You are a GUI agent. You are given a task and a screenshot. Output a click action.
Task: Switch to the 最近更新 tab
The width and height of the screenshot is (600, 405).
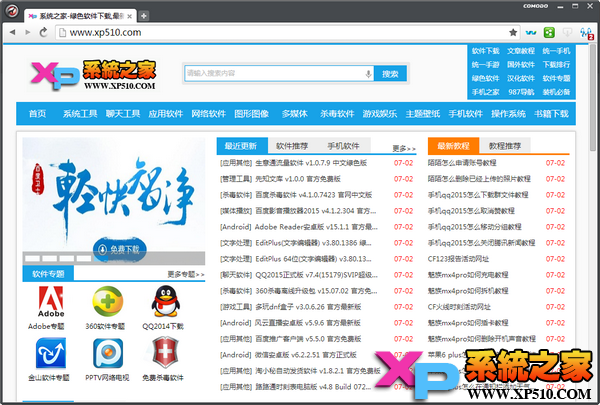241,146
